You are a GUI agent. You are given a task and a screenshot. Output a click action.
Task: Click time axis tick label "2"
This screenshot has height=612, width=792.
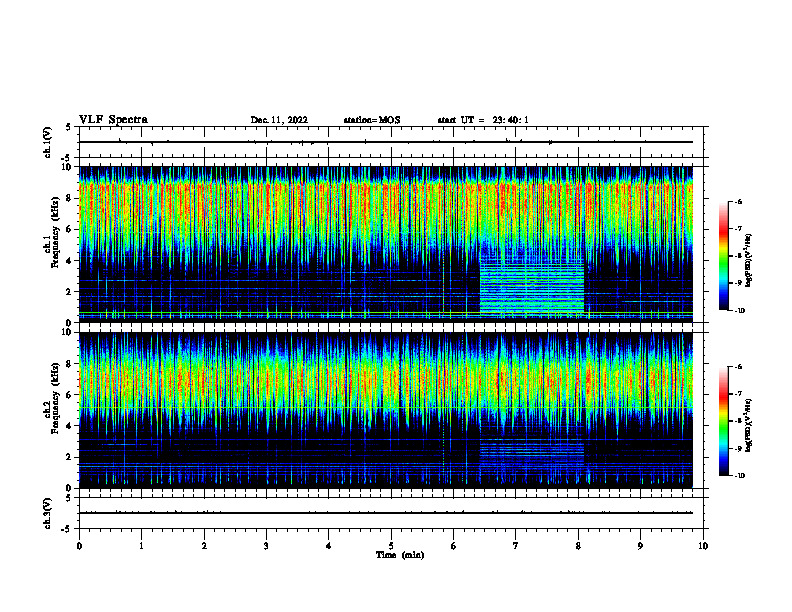(204, 546)
